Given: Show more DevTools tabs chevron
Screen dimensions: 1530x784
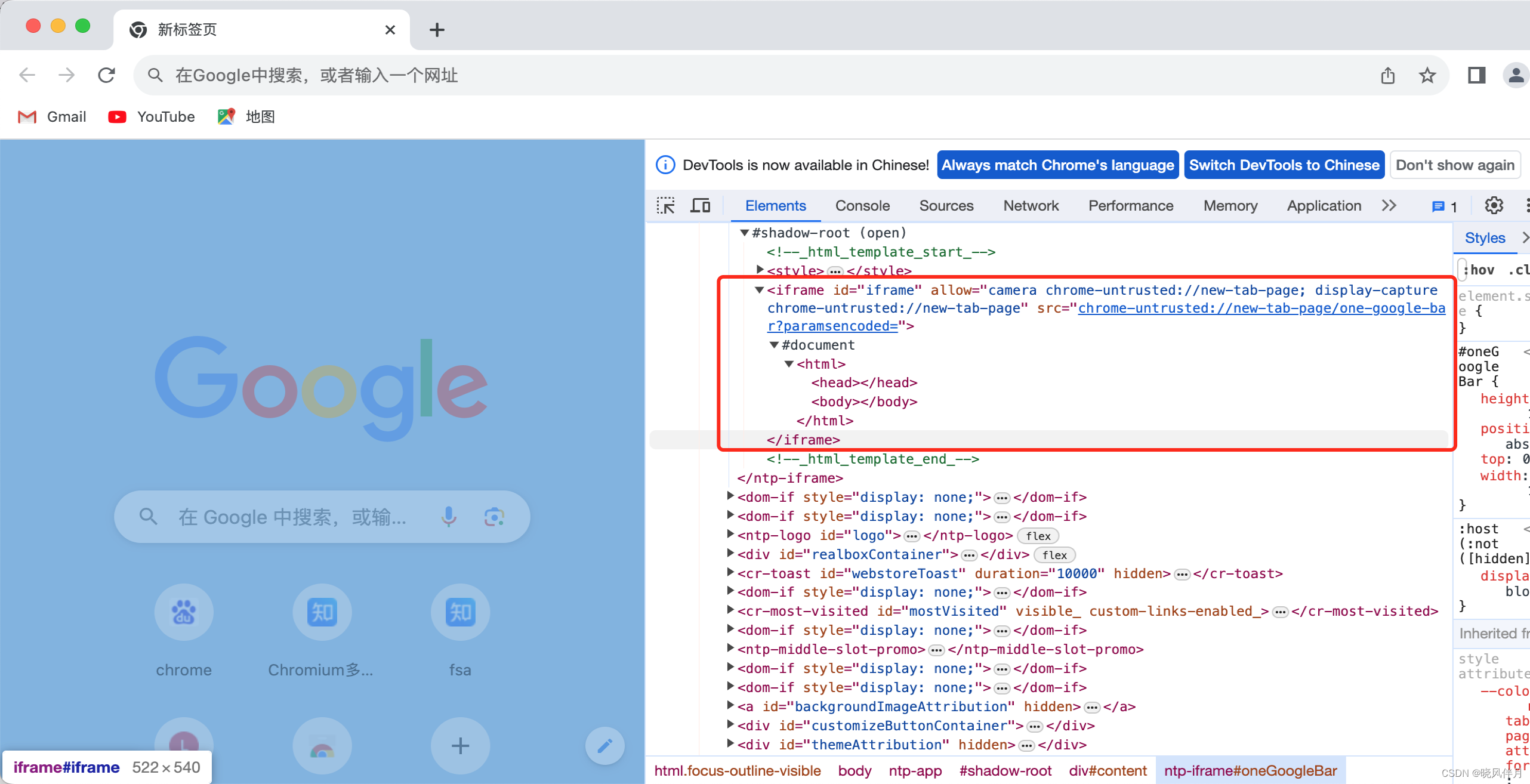Looking at the screenshot, I should pyautogui.click(x=1389, y=206).
